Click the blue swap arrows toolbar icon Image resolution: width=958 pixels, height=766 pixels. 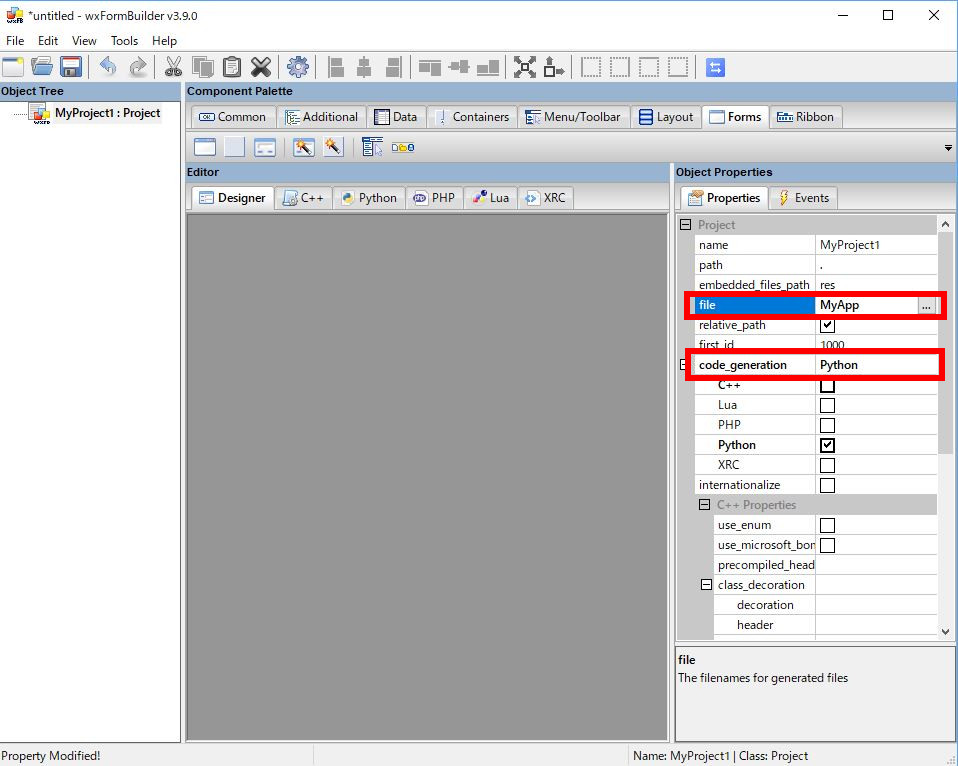(x=715, y=67)
